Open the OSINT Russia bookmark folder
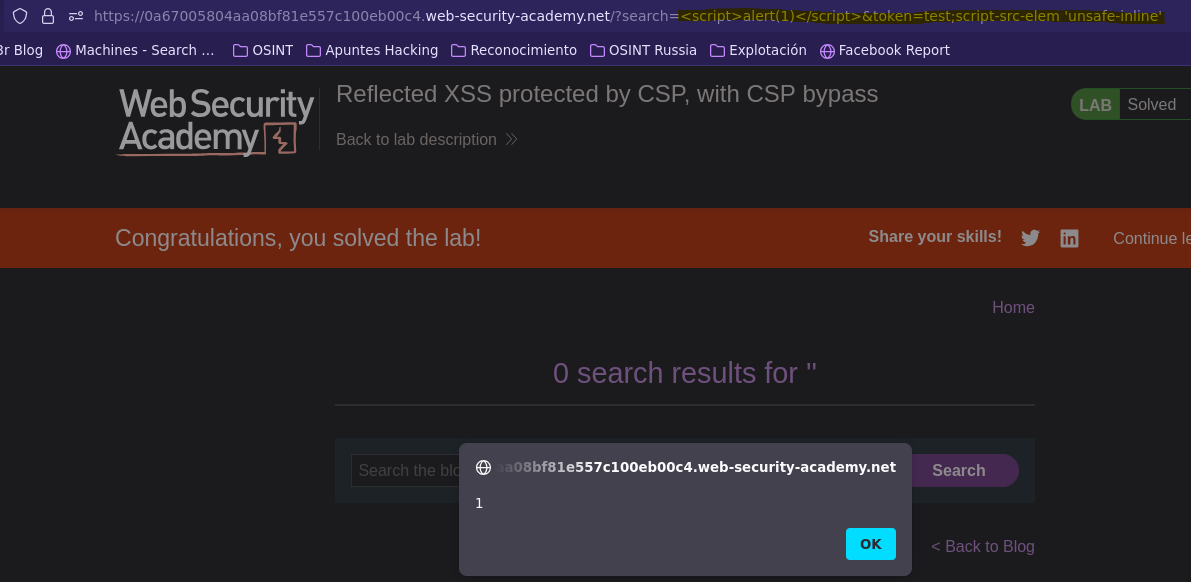 (643, 50)
